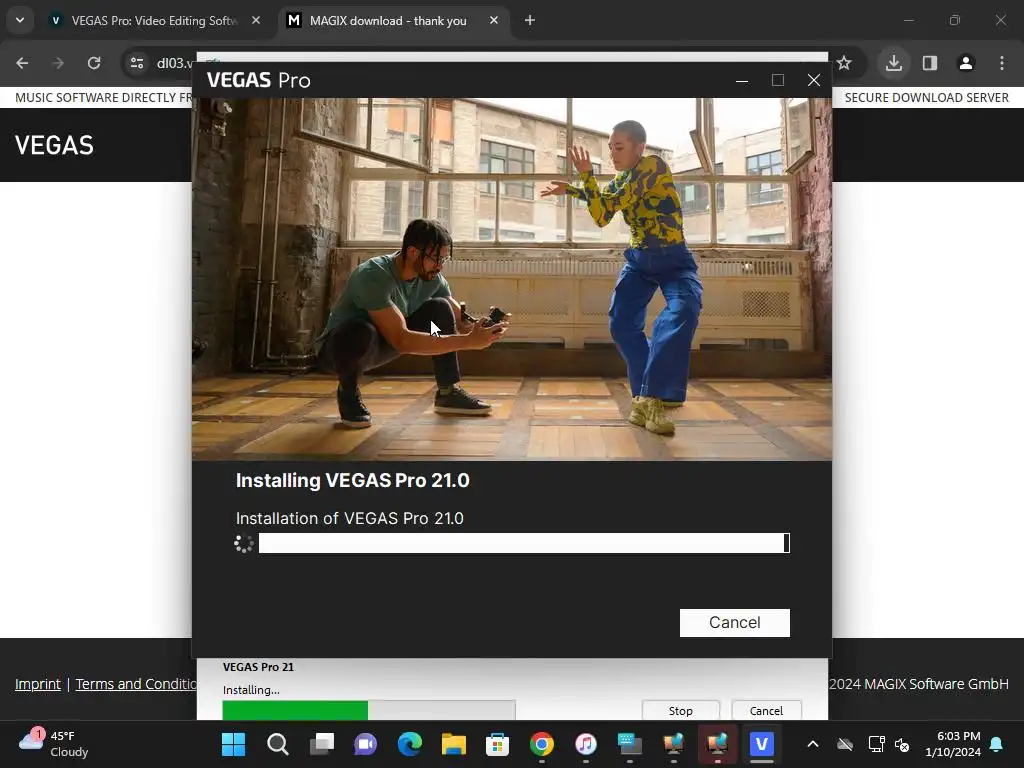This screenshot has height=768, width=1024.
Task: Open the Chrome profile icon
Action: pyautogui.click(x=965, y=63)
